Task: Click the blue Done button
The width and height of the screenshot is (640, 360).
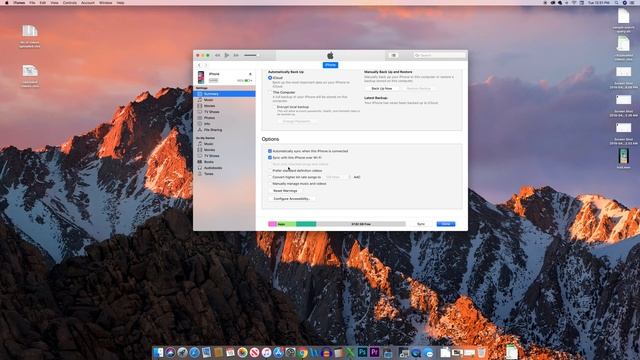Action: [446, 224]
